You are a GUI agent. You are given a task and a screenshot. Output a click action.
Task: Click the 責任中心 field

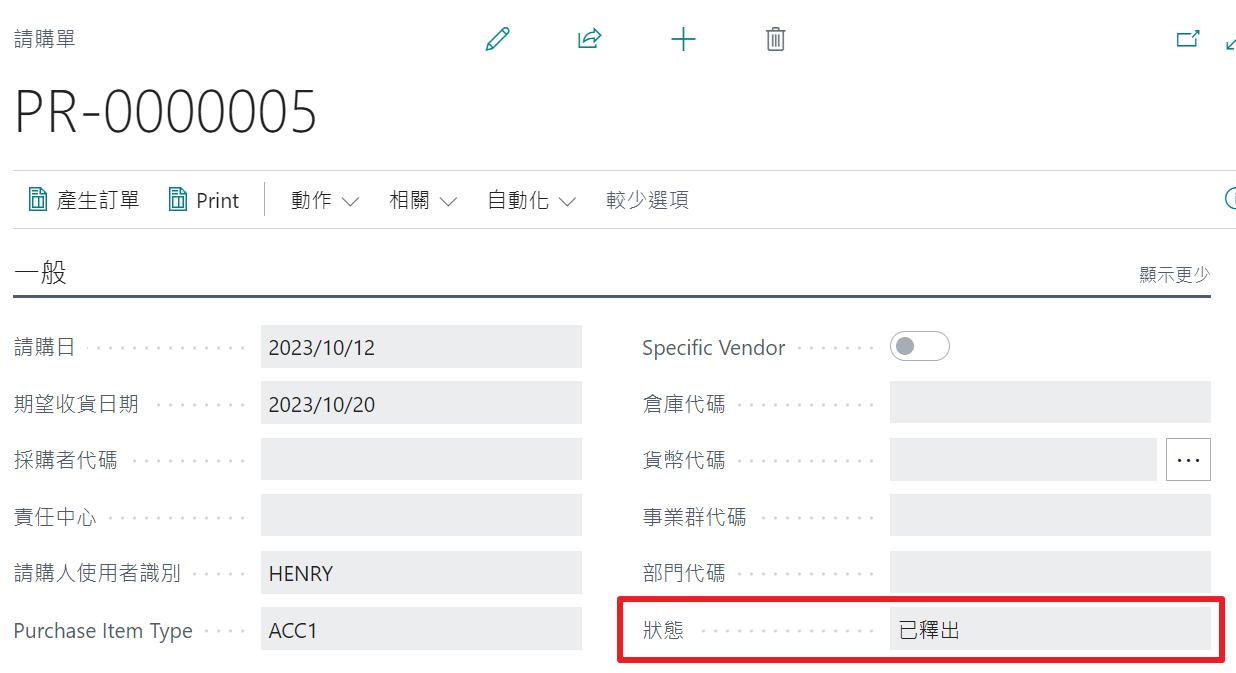[421, 516]
